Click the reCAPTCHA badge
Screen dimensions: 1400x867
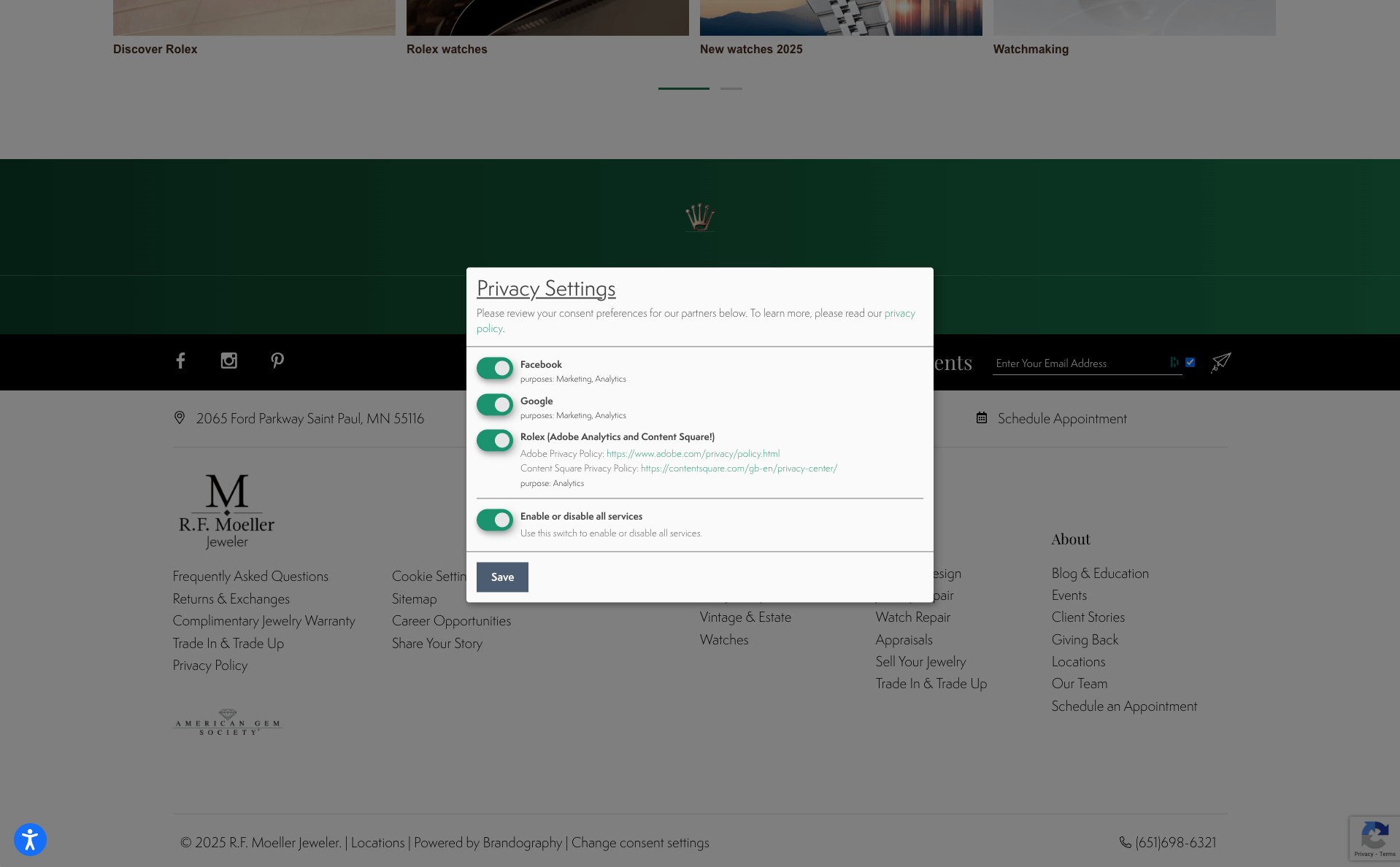point(1374,839)
